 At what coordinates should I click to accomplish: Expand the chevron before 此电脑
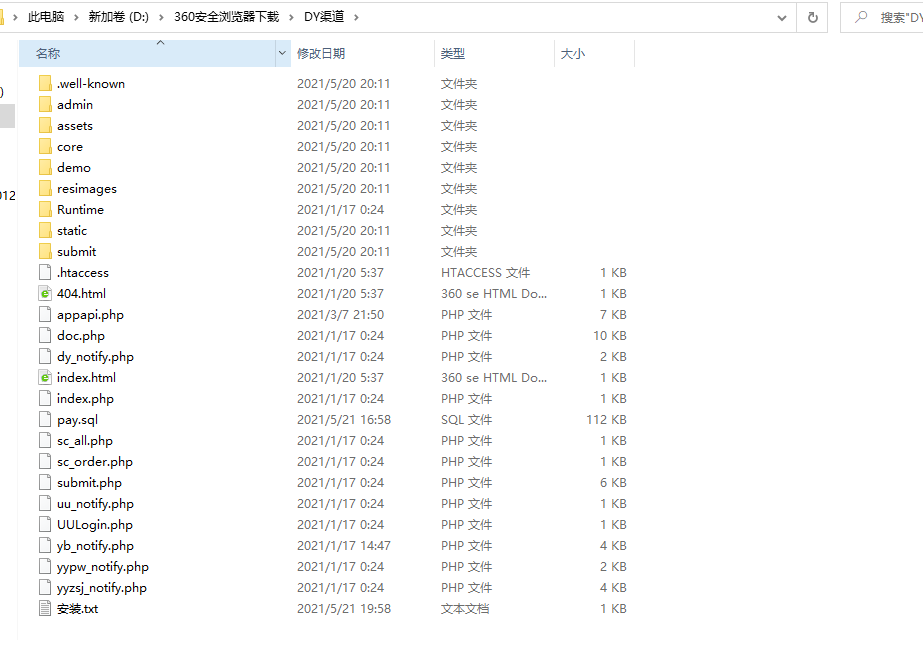(x=15, y=18)
